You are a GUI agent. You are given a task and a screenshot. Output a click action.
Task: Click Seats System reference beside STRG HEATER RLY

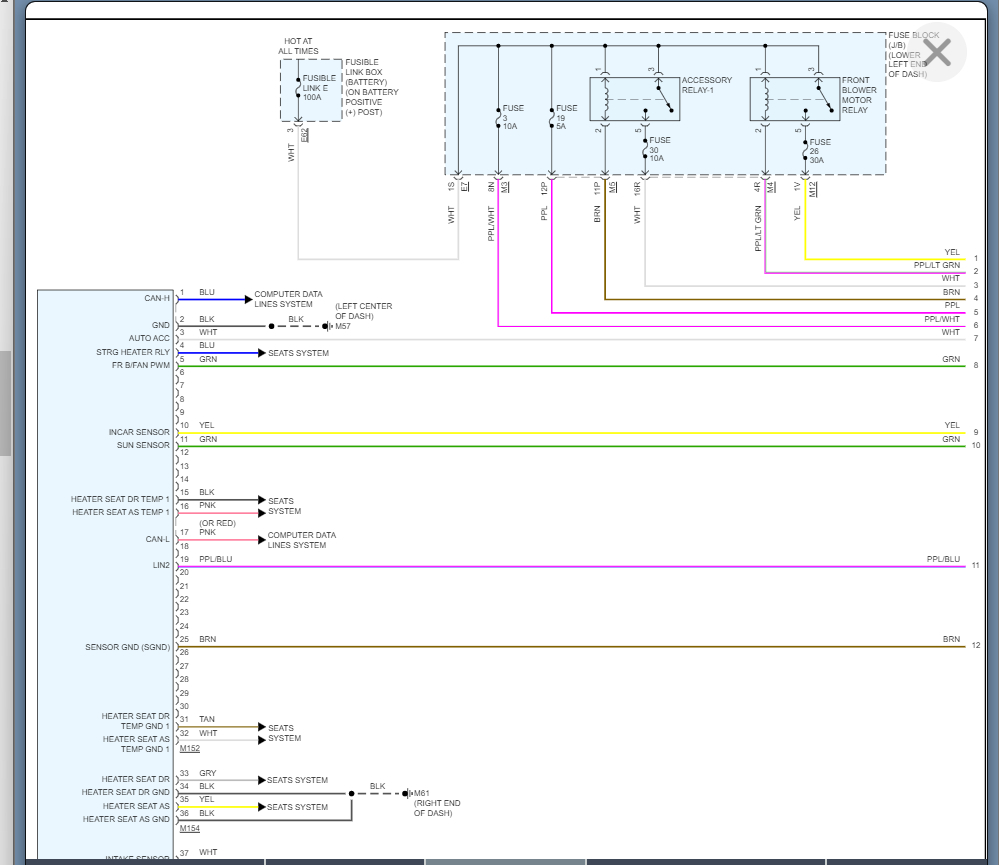pos(297,353)
